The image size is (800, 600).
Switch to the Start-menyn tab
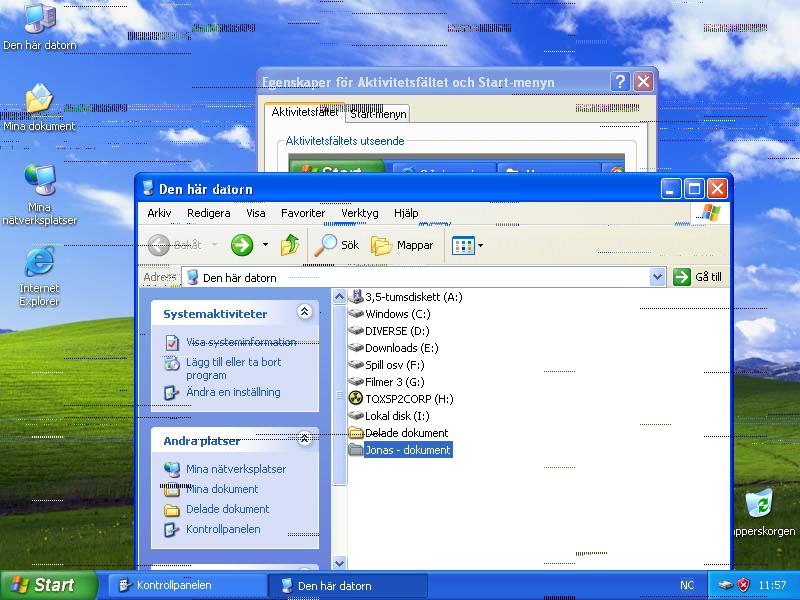tap(378, 114)
